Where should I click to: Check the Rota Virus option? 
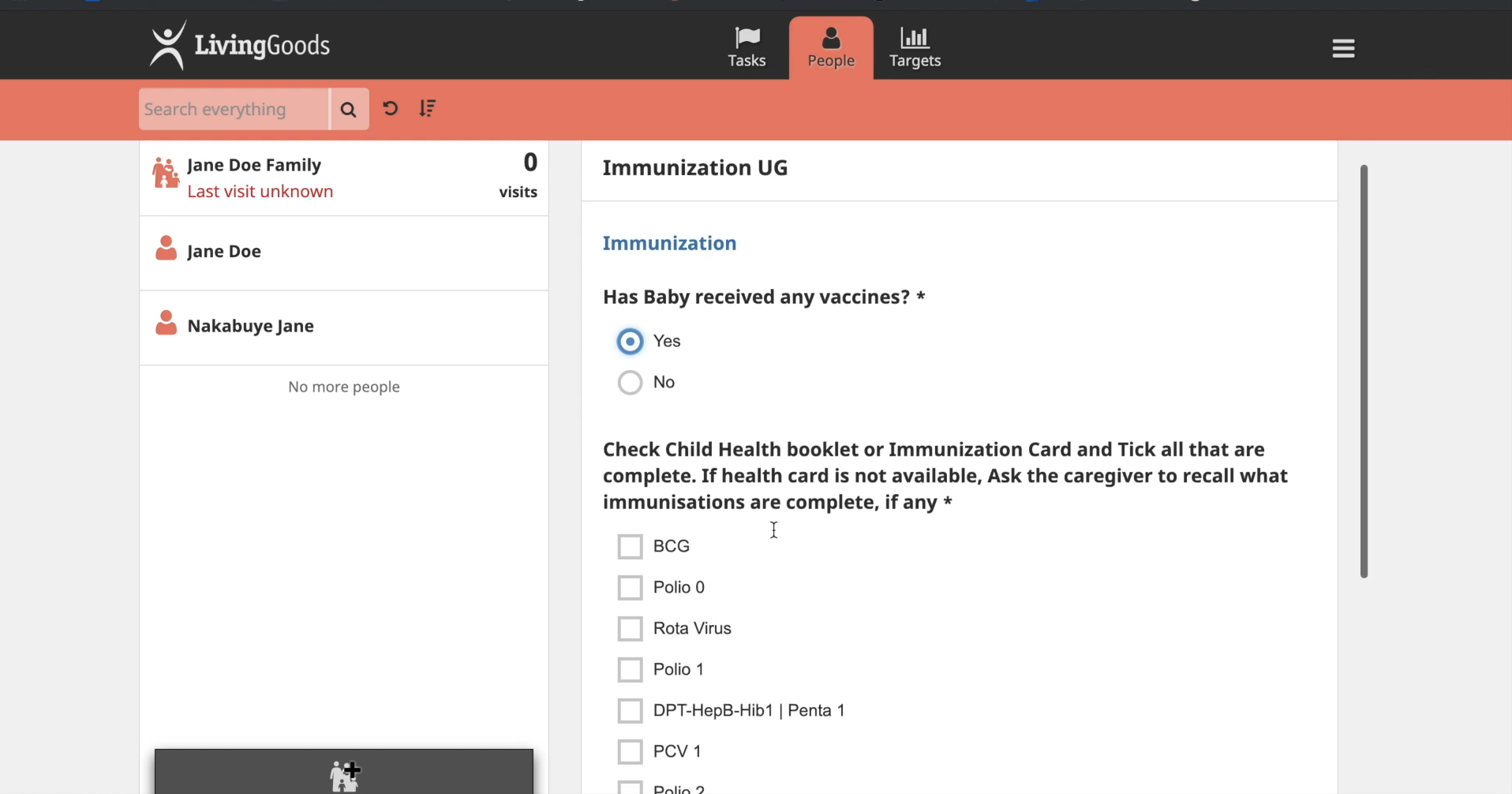coord(630,629)
